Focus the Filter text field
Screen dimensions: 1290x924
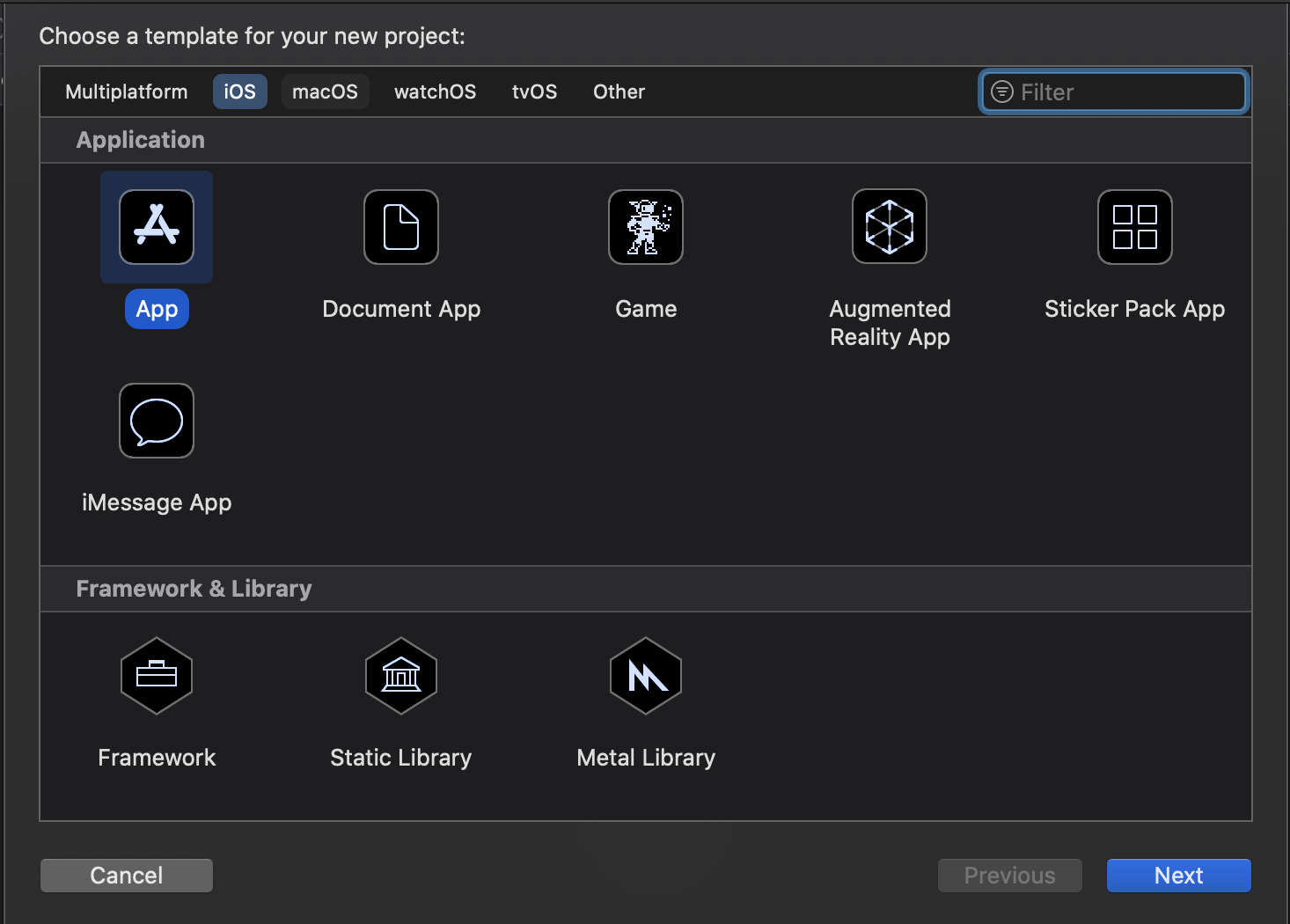[1114, 92]
